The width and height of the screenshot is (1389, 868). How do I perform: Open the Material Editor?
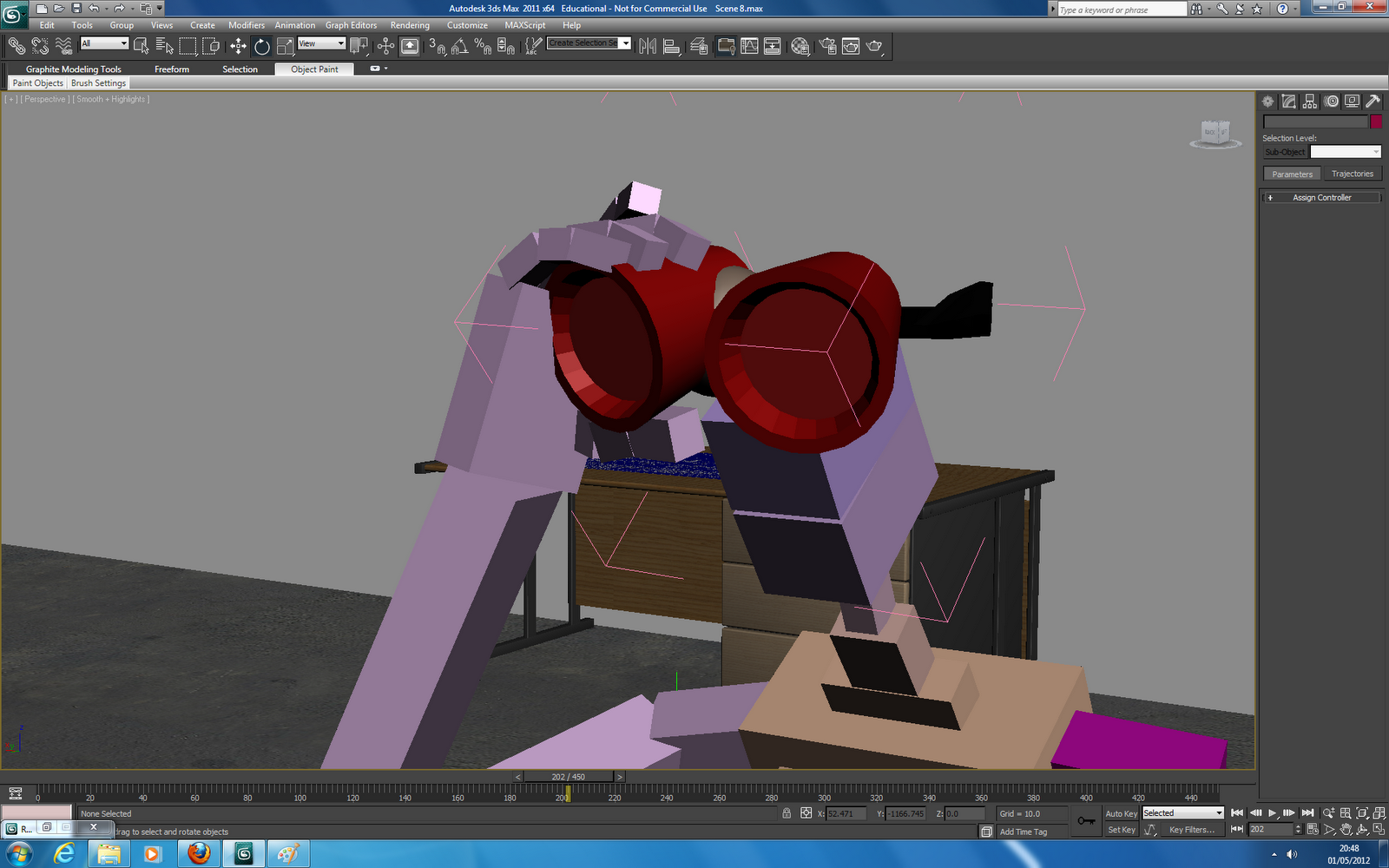coord(800,46)
